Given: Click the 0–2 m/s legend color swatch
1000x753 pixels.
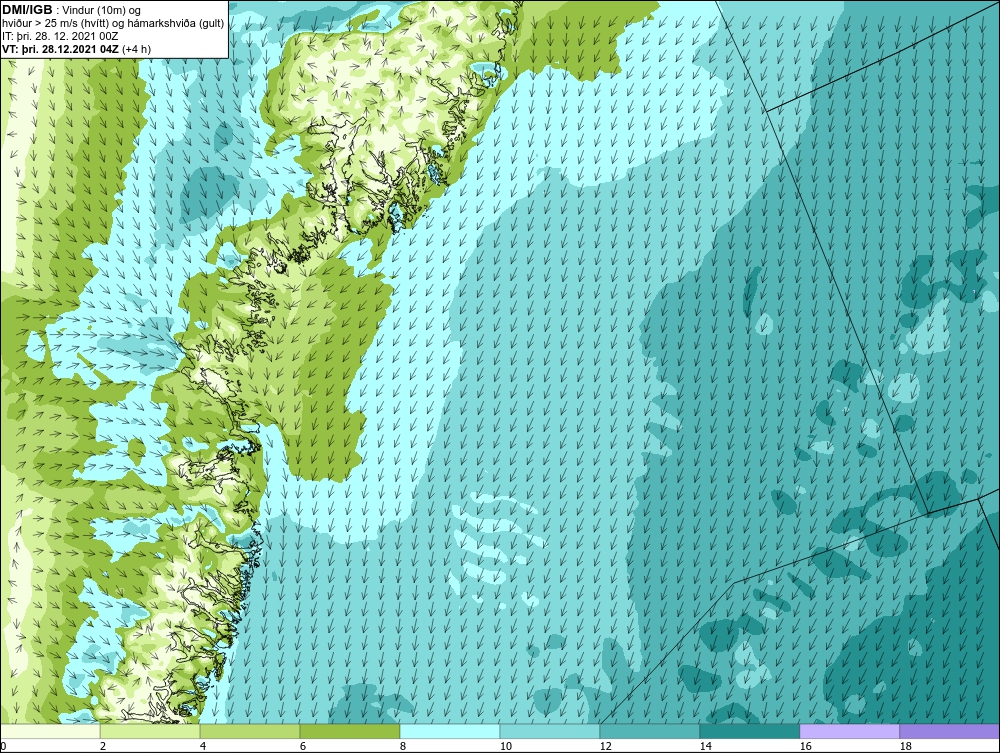Looking at the screenshot, I should (x=50, y=731).
